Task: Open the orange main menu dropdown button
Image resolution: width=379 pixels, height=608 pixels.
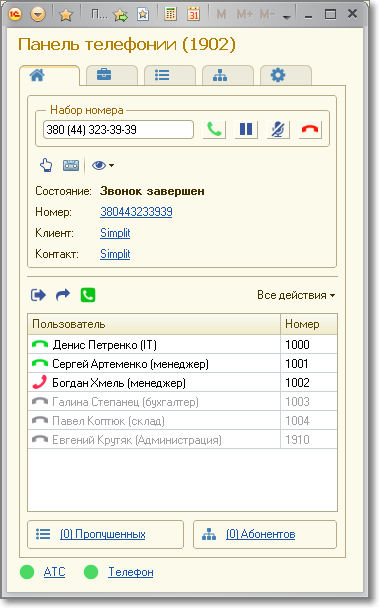Action: click(x=38, y=15)
